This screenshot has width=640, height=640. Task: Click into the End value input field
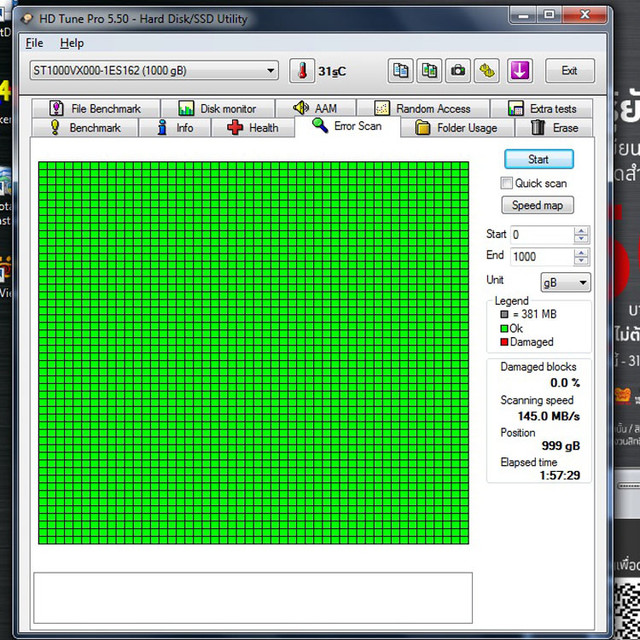coord(542,257)
